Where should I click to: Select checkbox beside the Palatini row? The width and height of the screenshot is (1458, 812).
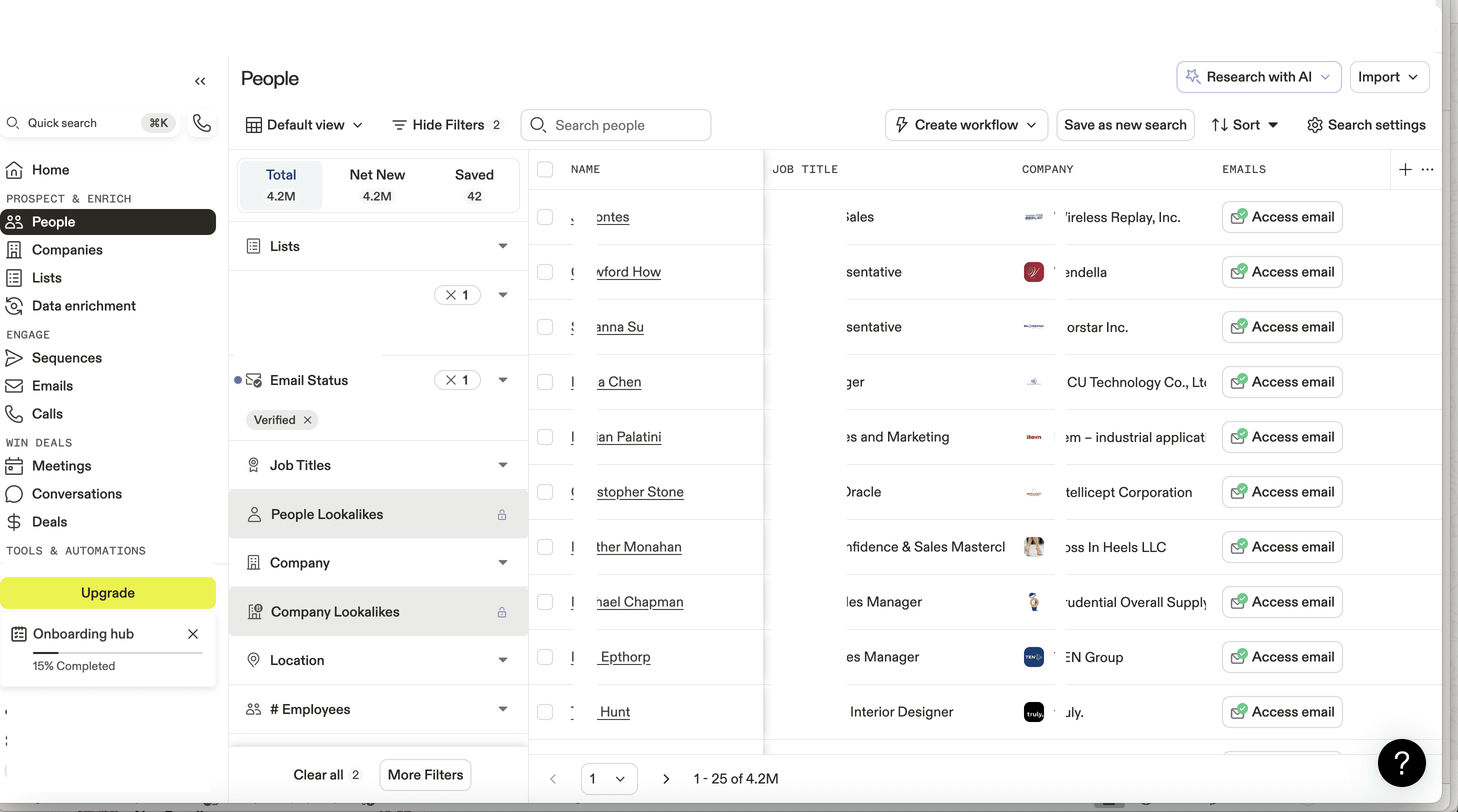(544, 437)
